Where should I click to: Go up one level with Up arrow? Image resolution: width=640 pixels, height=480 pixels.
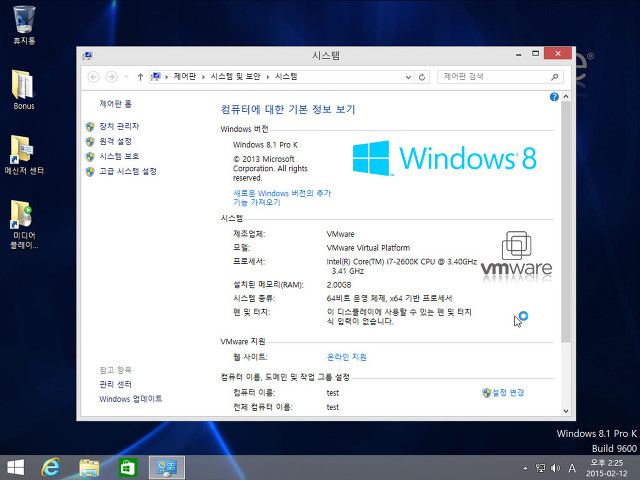(x=140, y=77)
